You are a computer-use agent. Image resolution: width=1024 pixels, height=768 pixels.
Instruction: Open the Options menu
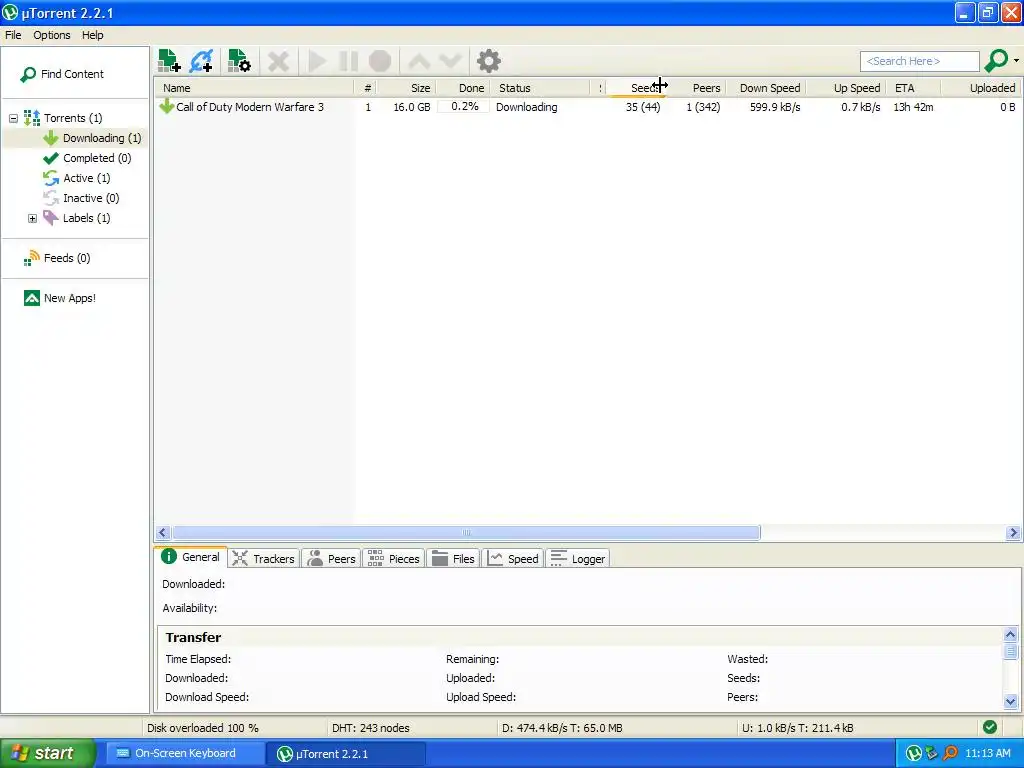click(x=52, y=35)
